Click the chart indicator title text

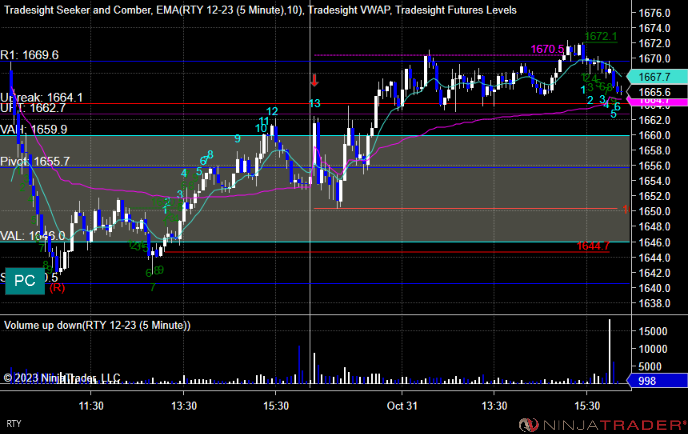pyautogui.click(x=260, y=10)
